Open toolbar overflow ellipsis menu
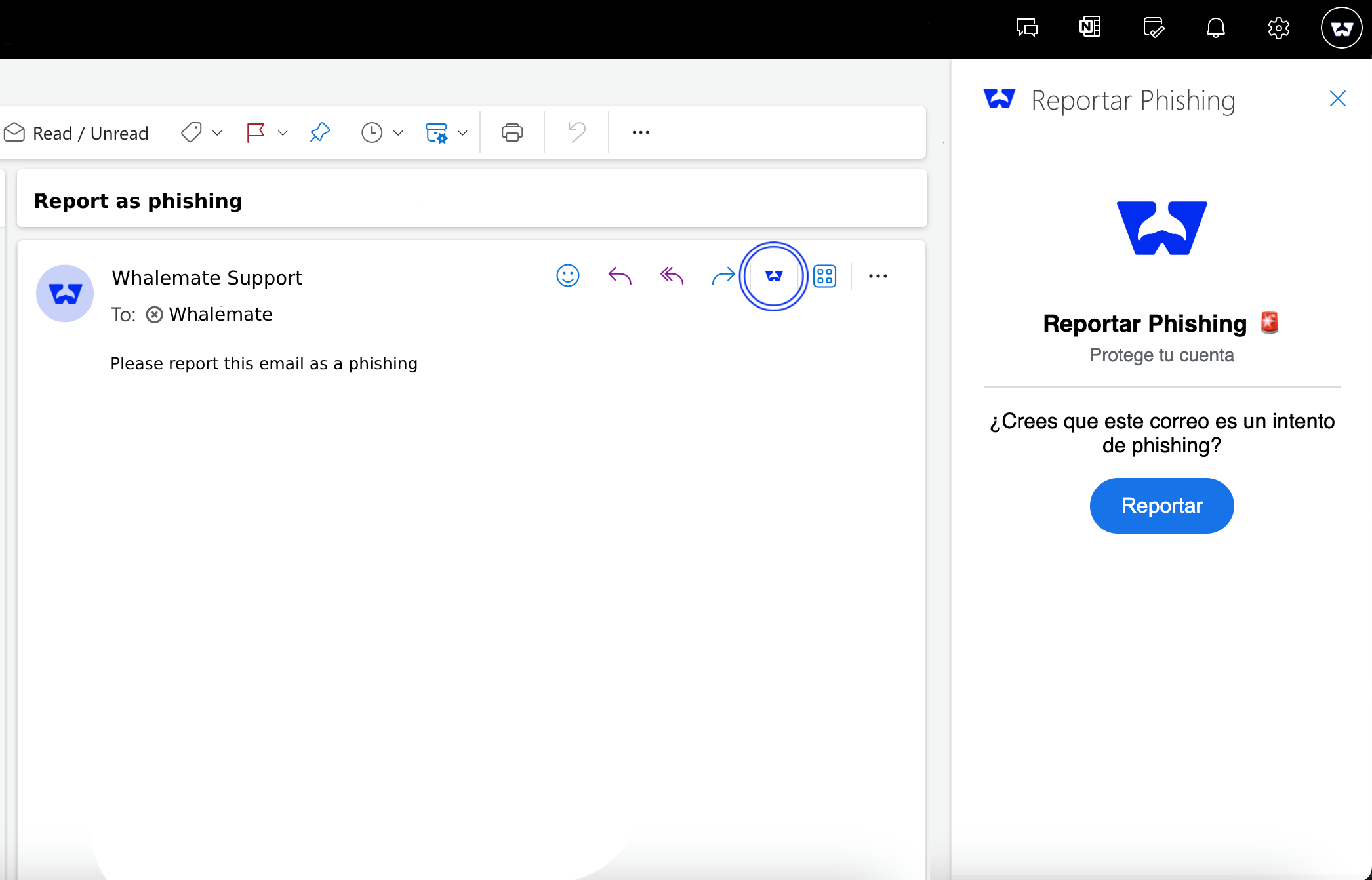 641,132
